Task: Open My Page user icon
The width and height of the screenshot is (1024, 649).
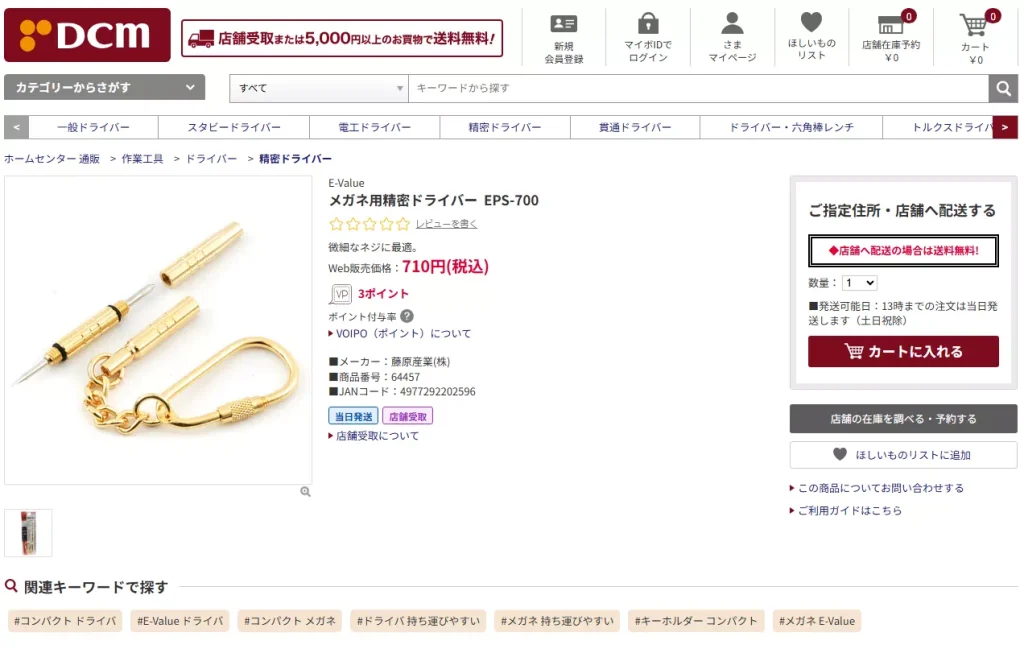Action: [732, 24]
